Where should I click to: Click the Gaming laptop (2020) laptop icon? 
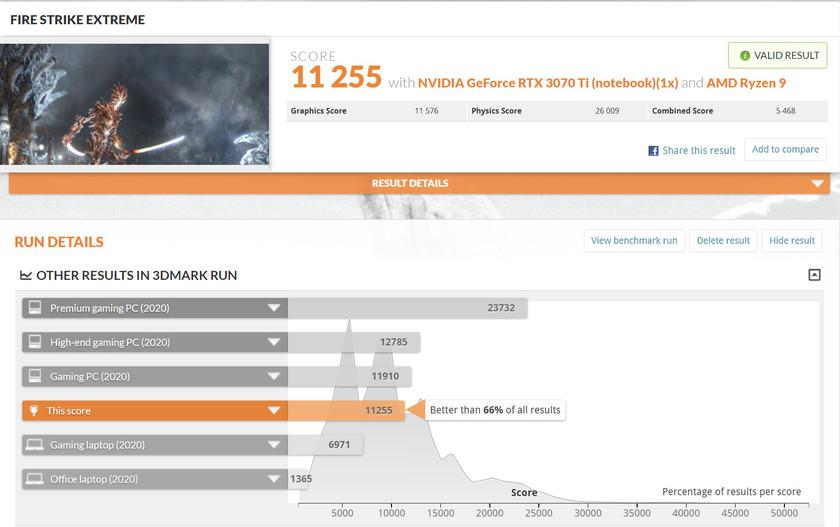pos(35,444)
